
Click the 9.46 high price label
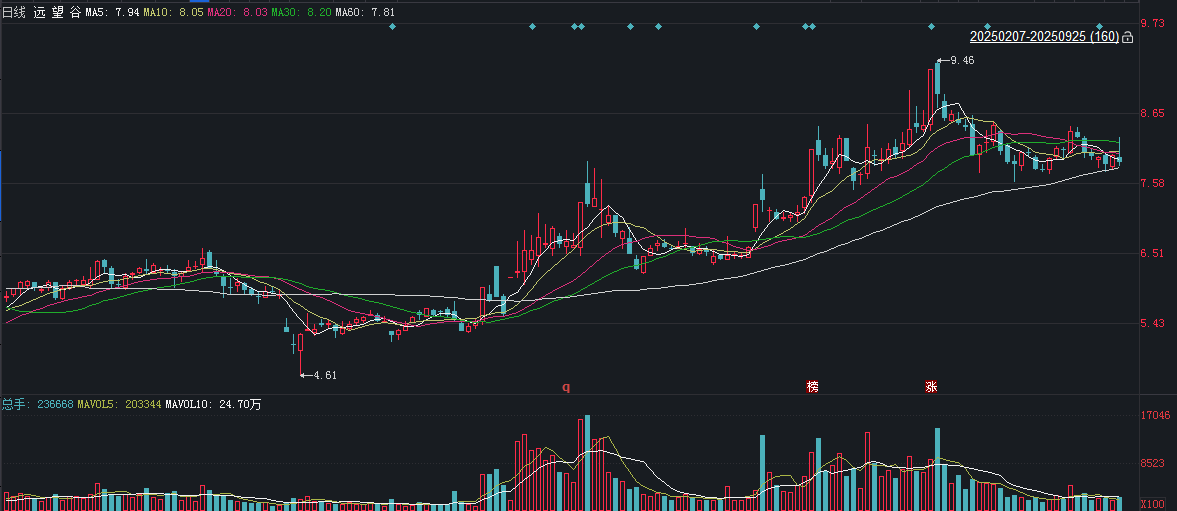pos(962,61)
